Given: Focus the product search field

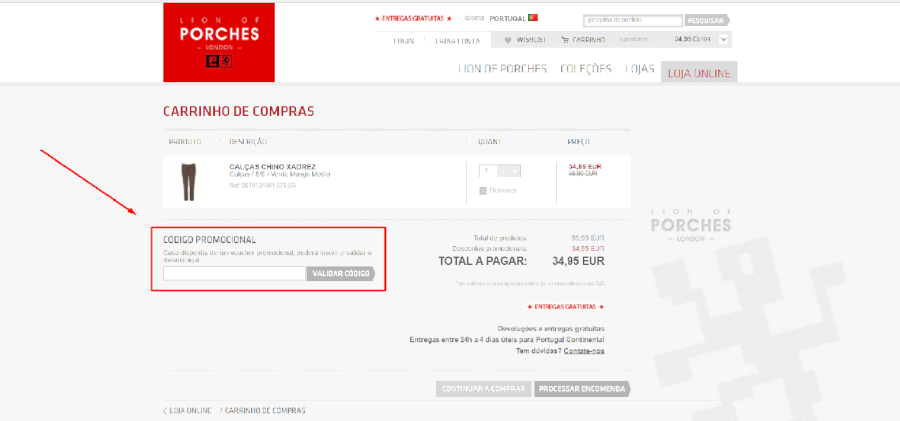Looking at the screenshot, I should click(x=632, y=19).
